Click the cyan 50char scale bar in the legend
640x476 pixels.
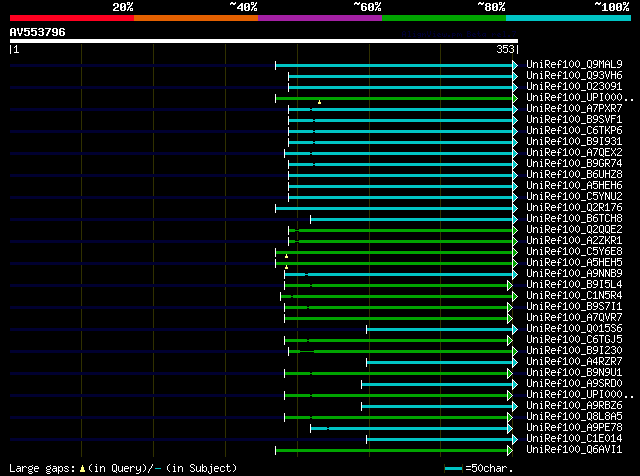point(453,468)
